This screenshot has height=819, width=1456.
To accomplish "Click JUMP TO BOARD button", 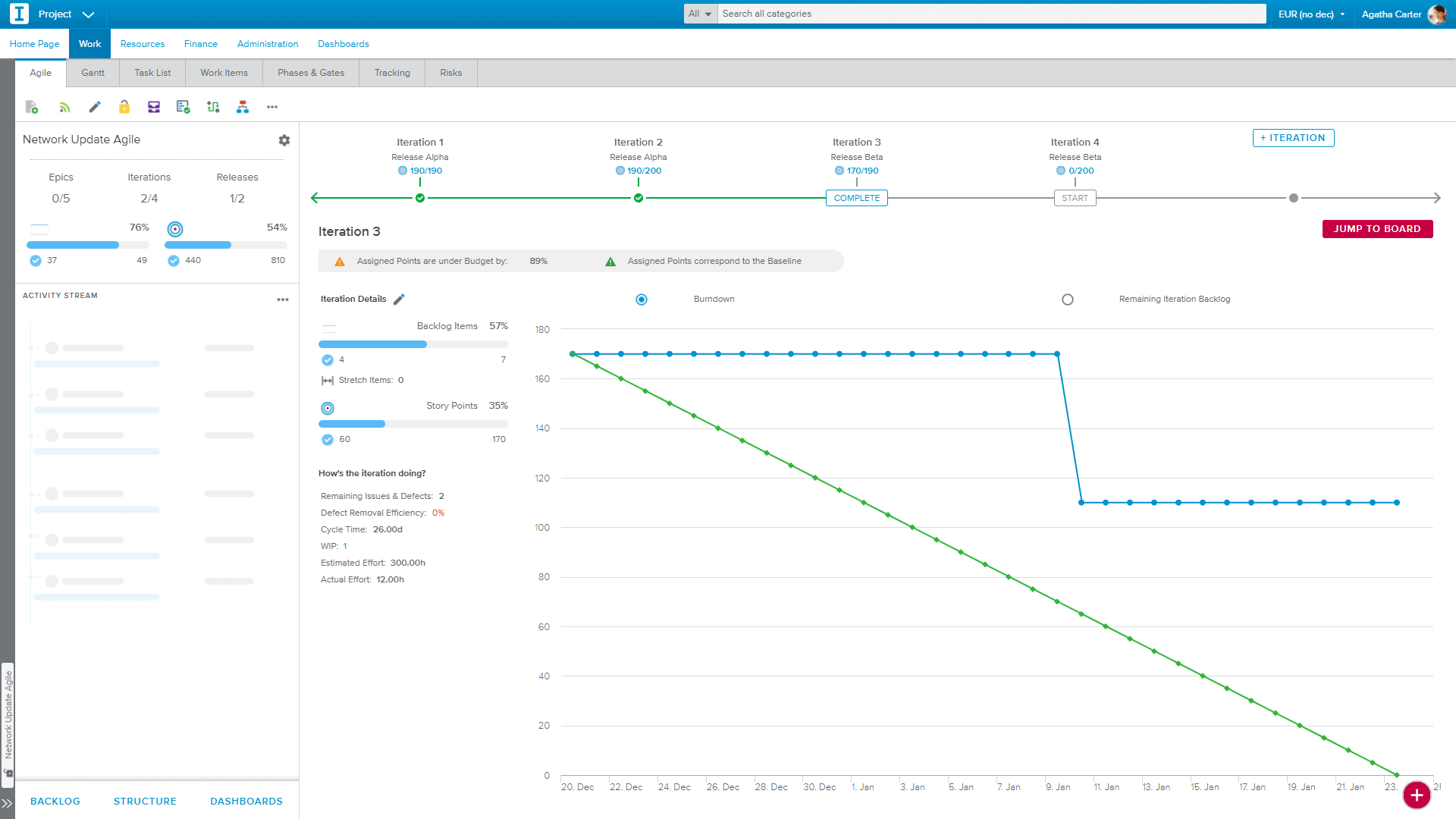I will (x=1377, y=229).
